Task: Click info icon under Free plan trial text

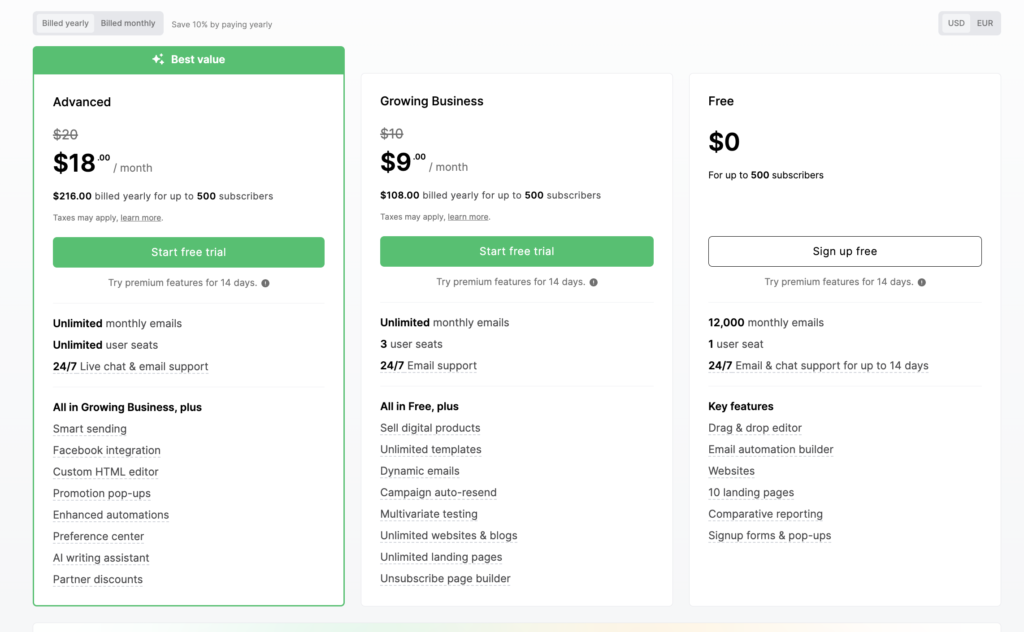Action: [x=921, y=282]
